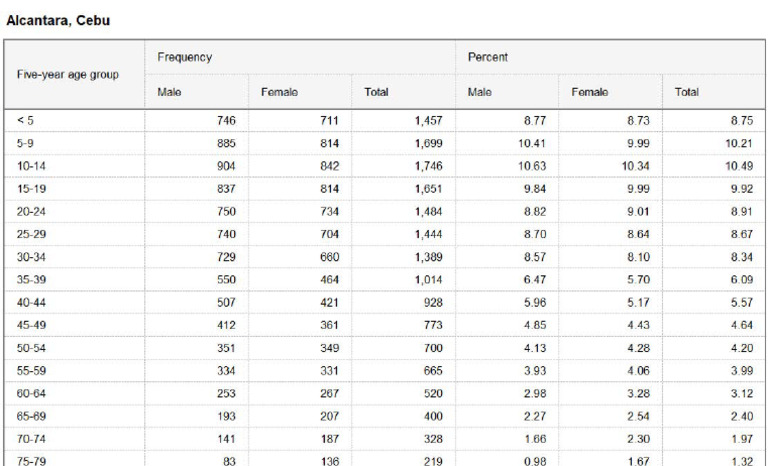The image size is (768, 466).
Task: Select the Total header under Percent
Action: [687, 92]
